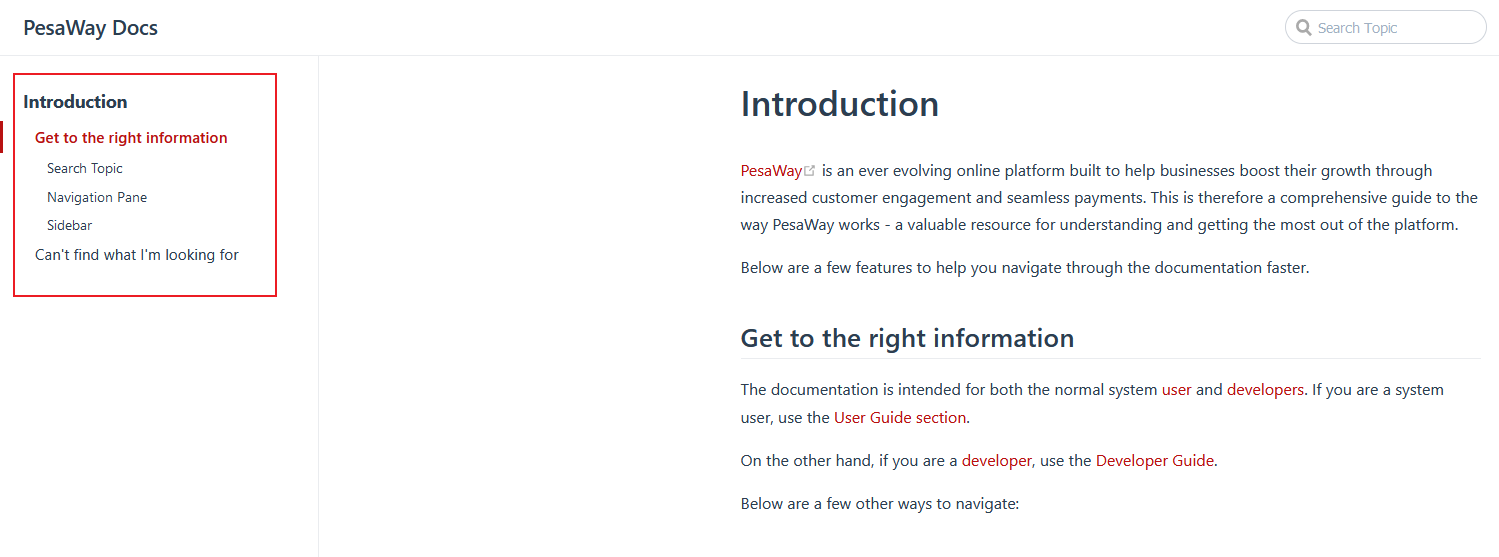This screenshot has width=1499, height=557.
Task: Select the Sidebar sub-item in navigation
Action: (x=69, y=226)
